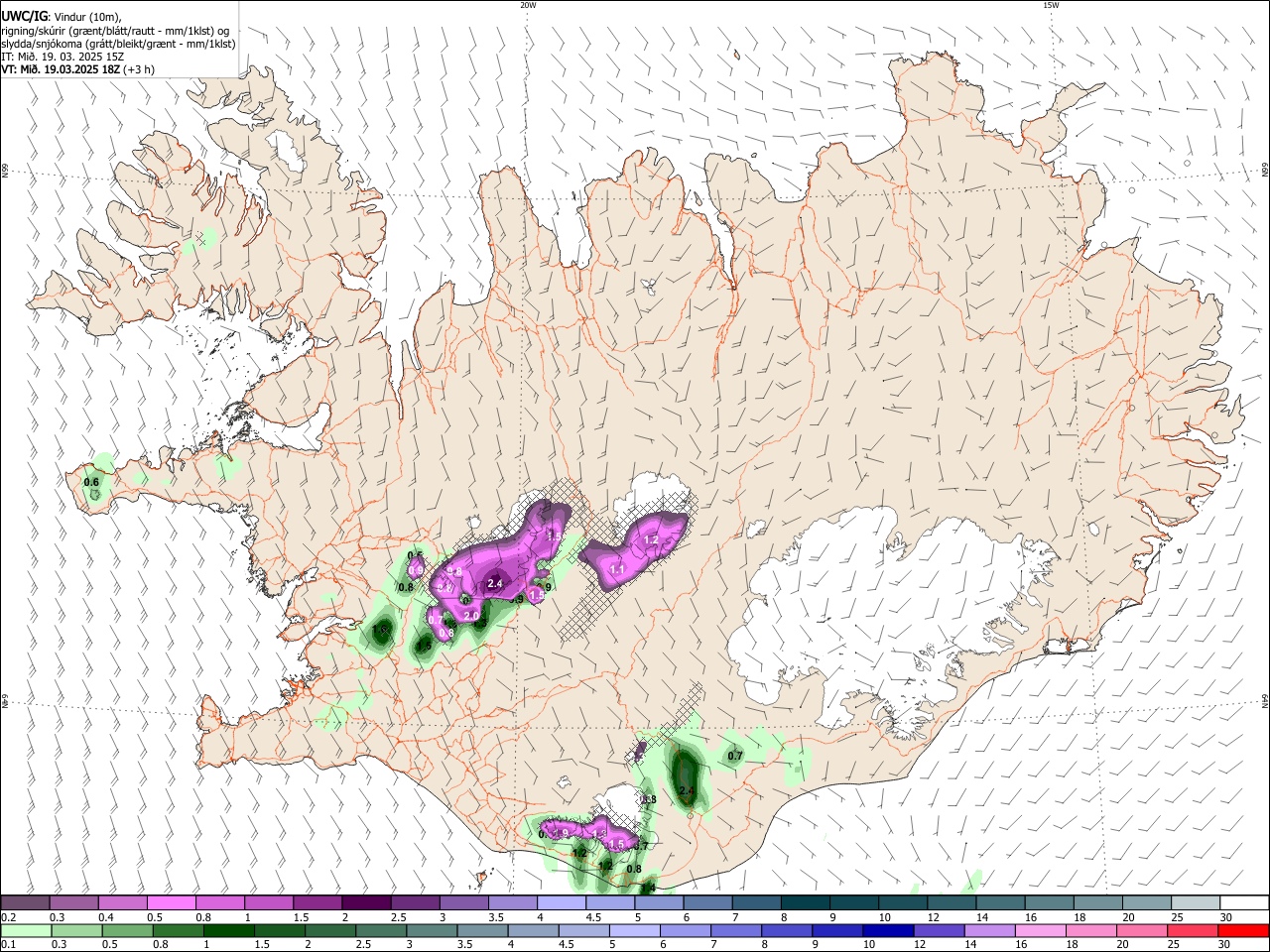This screenshot has height=952, width=1270.
Task: Select the light pink 16–18 rain swatch
Action: pyautogui.click(x=1040, y=930)
